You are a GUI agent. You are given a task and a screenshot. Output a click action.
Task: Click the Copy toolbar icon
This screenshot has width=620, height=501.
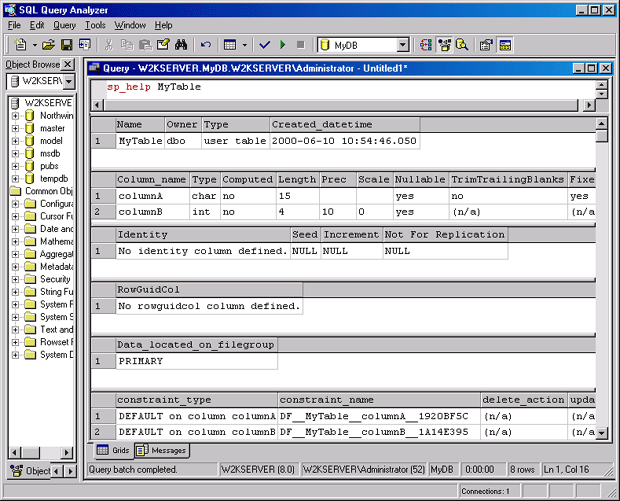click(127, 45)
